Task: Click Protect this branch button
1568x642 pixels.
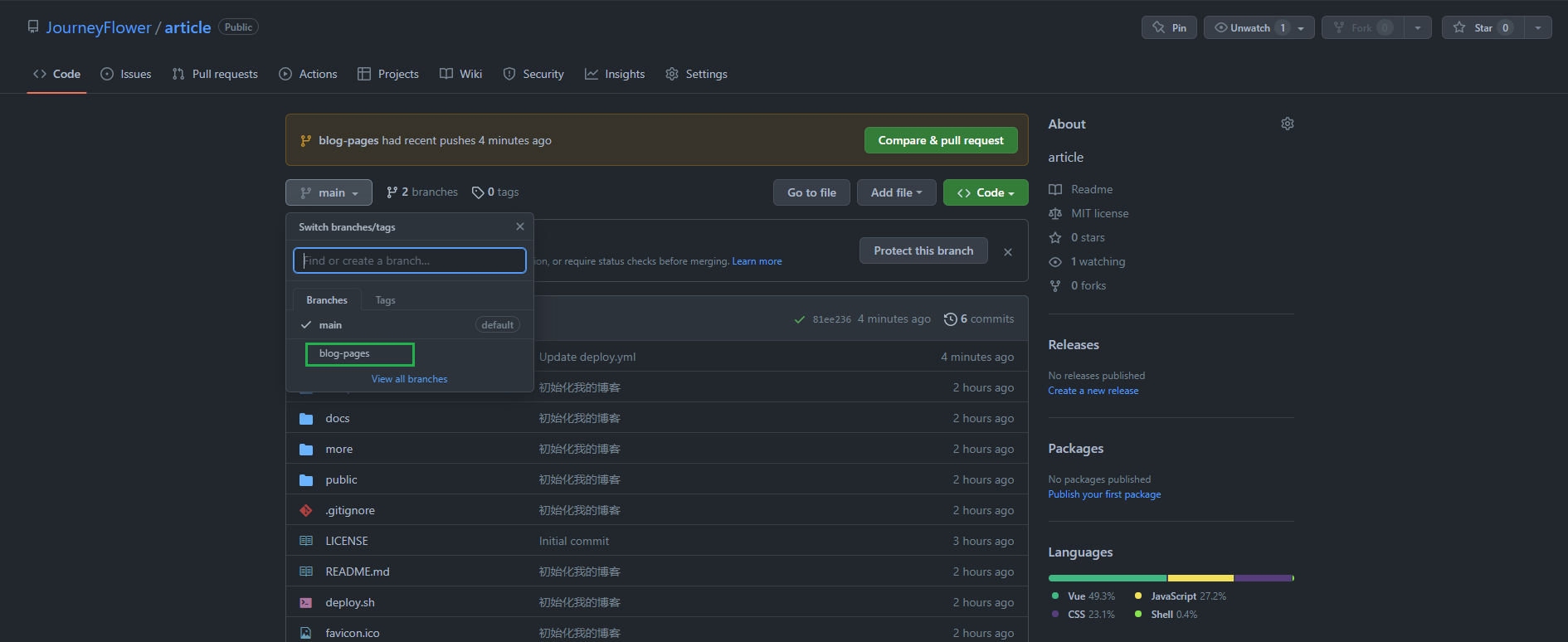Action: [x=923, y=250]
